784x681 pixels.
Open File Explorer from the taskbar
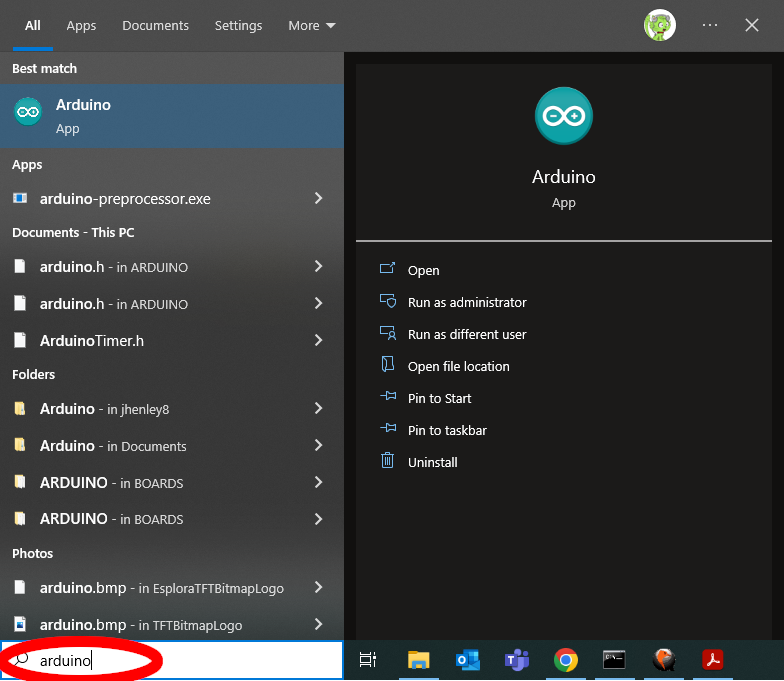point(418,660)
